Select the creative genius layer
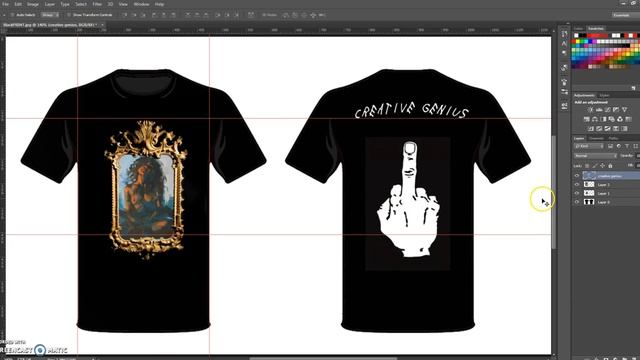 point(611,176)
